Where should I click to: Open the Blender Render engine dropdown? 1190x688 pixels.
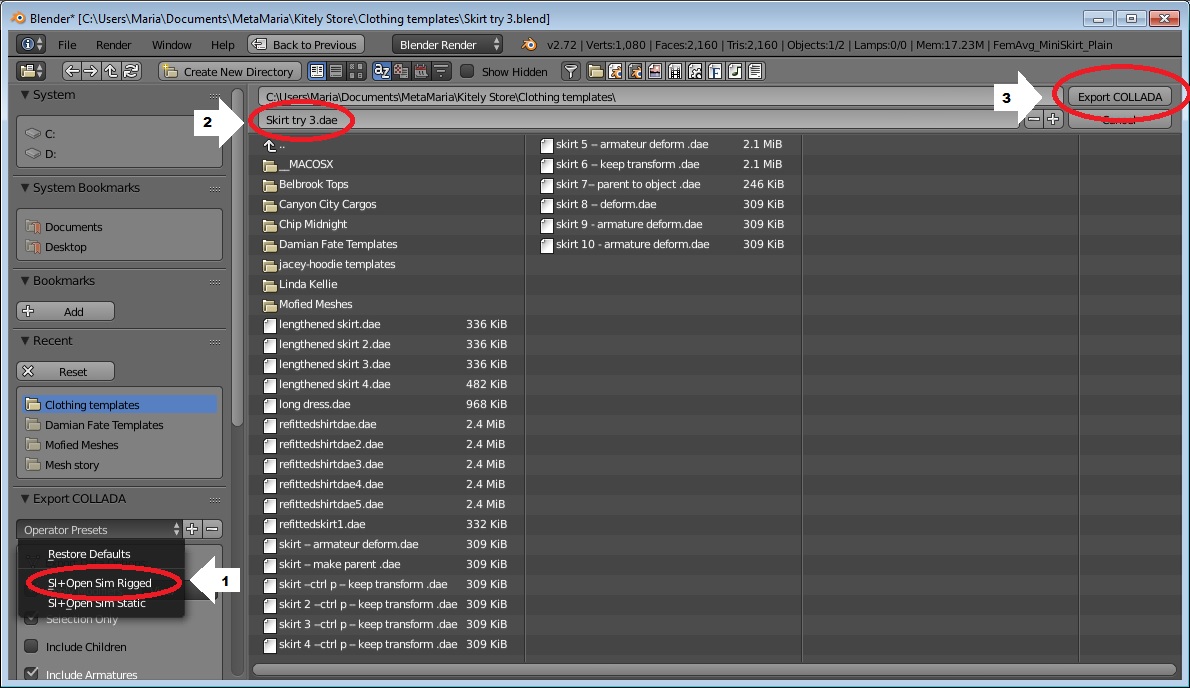click(447, 45)
